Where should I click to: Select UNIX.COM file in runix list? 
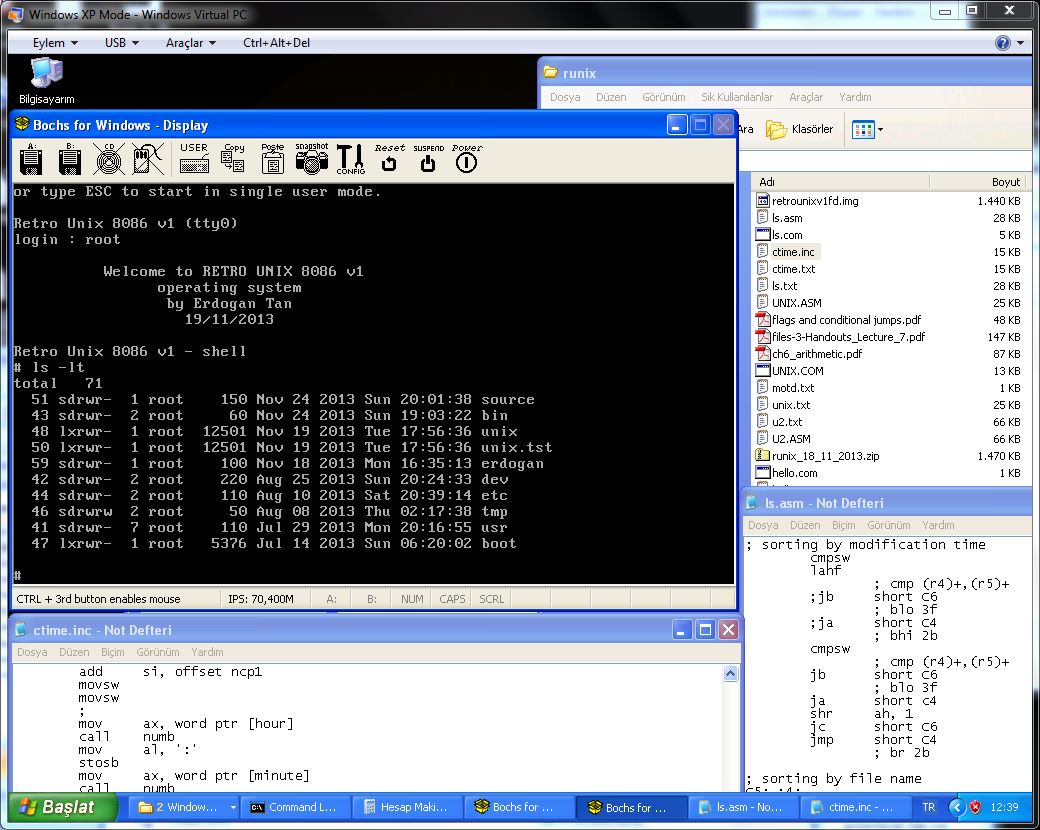[790, 371]
